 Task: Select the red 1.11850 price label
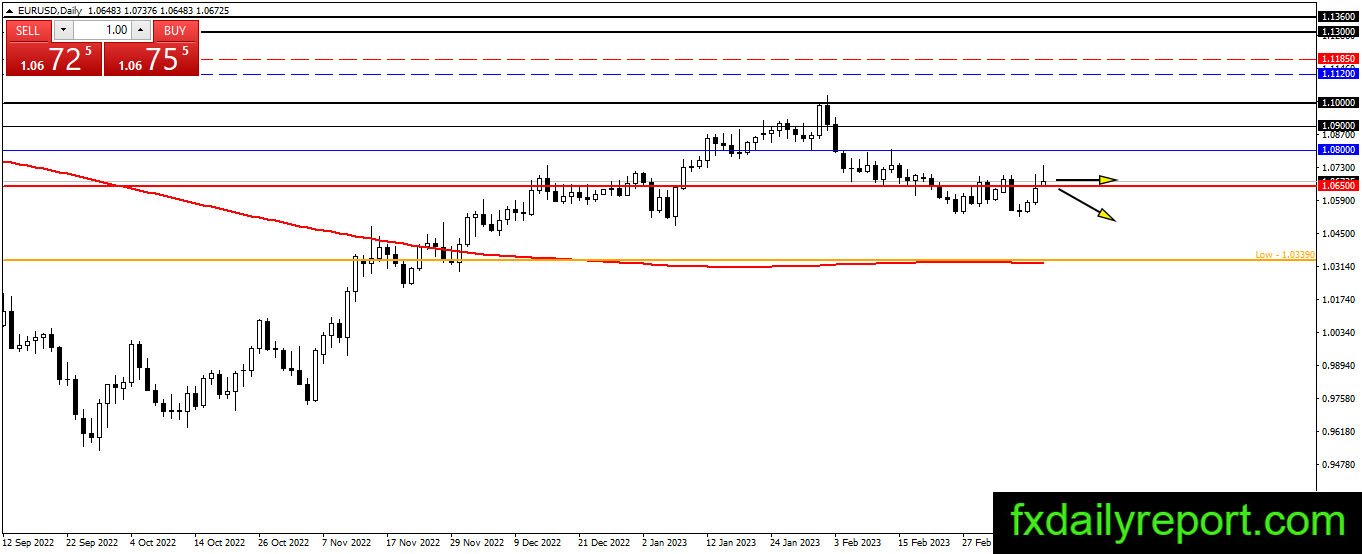click(x=1338, y=59)
